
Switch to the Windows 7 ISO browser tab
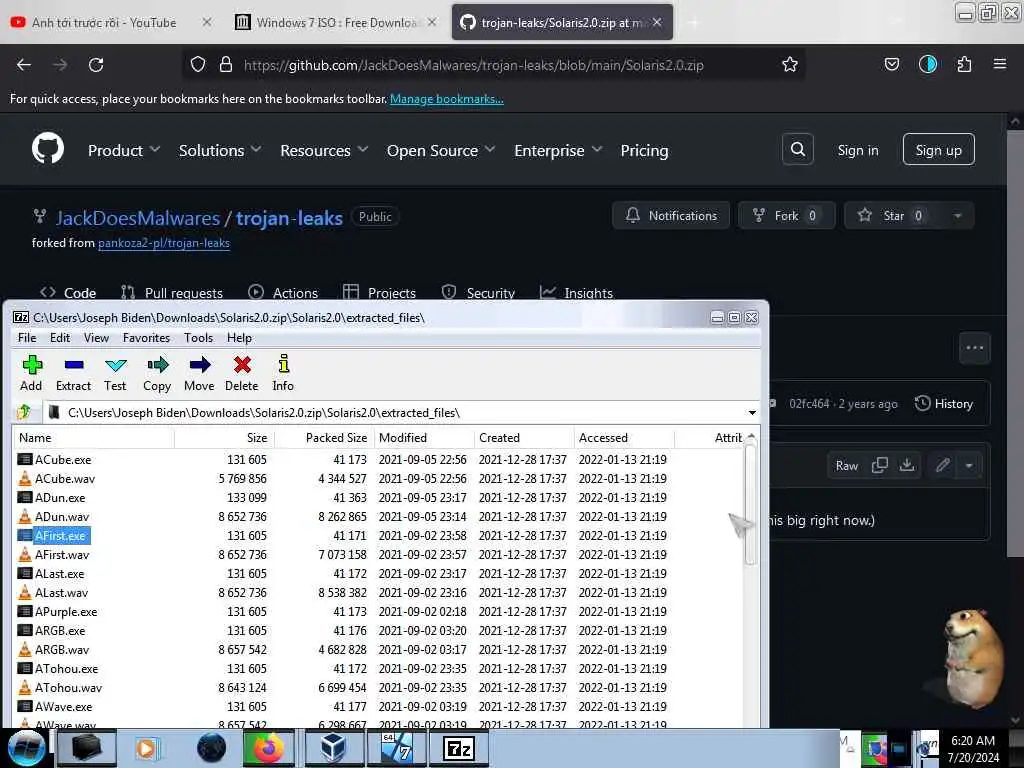(x=335, y=23)
